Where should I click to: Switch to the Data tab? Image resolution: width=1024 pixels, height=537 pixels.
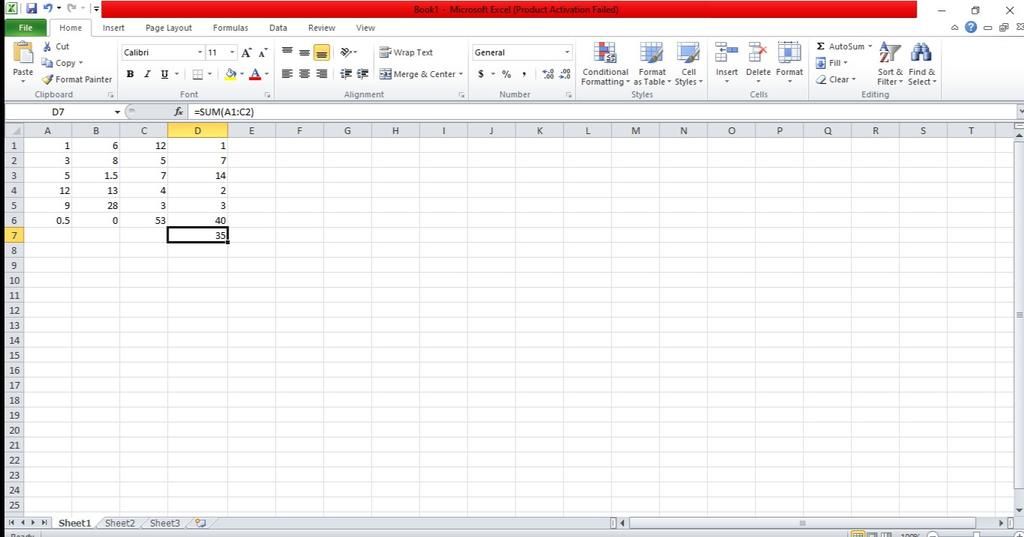tap(278, 27)
